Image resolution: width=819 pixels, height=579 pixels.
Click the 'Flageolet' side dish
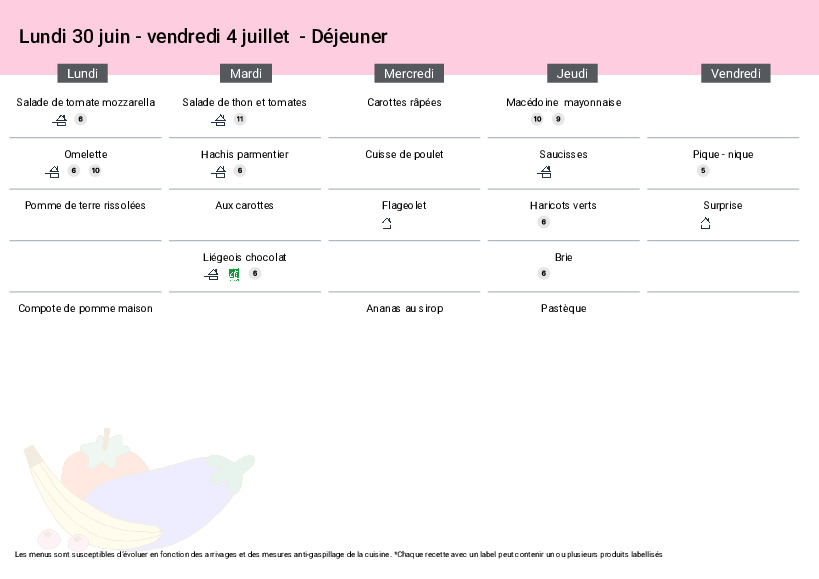[404, 205]
